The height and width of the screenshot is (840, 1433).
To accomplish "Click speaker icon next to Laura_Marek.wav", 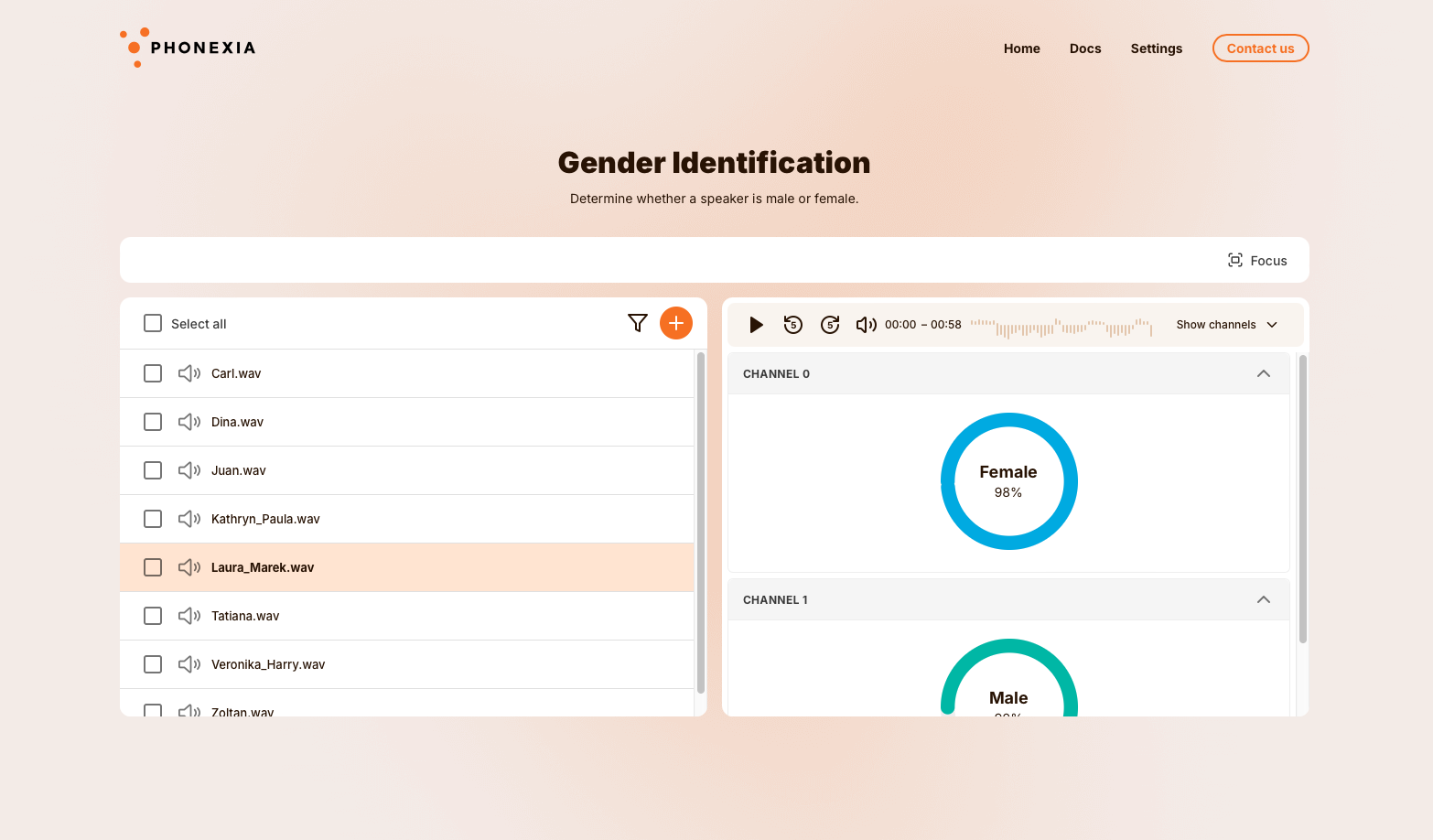I will pyautogui.click(x=189, y=567).
